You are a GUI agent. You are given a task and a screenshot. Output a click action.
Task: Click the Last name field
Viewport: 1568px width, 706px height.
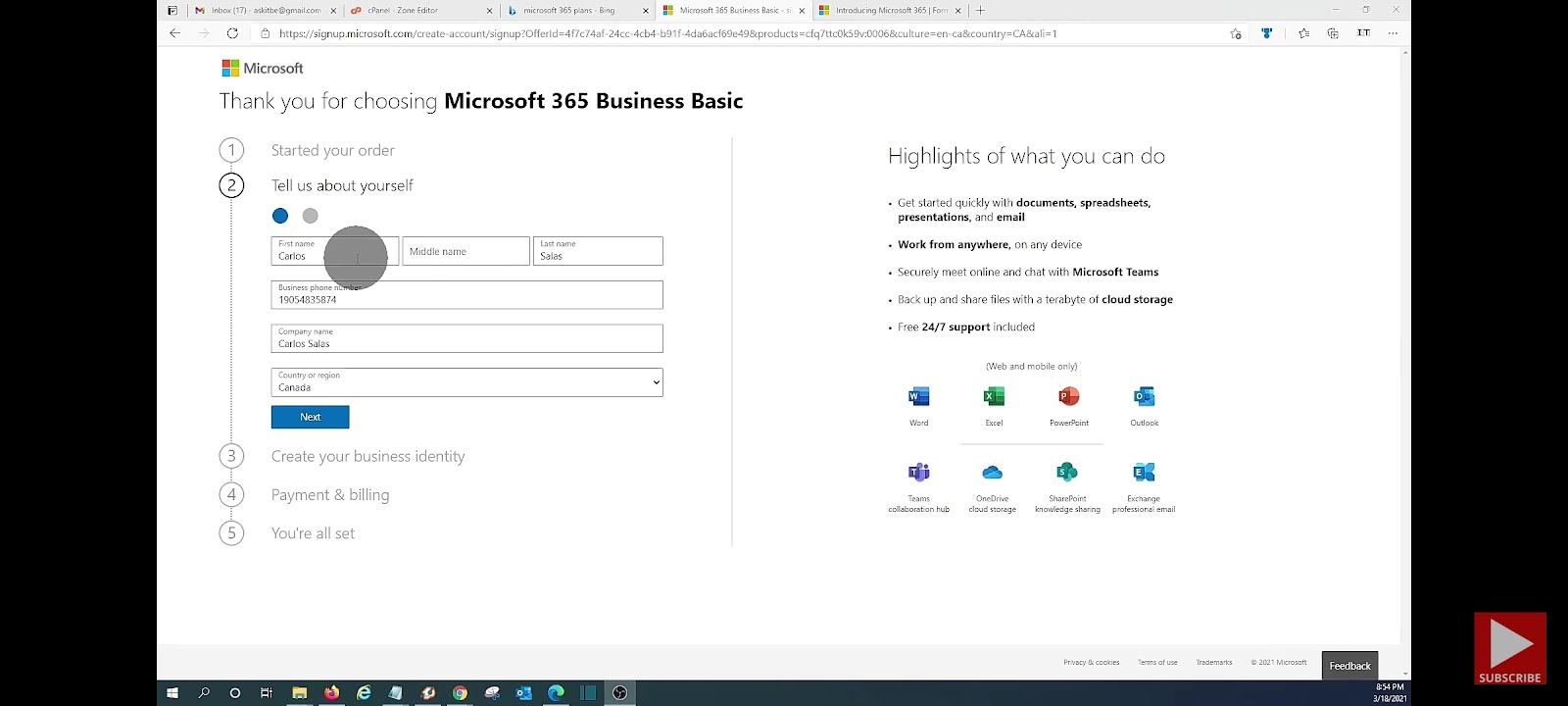click(598, 251)
